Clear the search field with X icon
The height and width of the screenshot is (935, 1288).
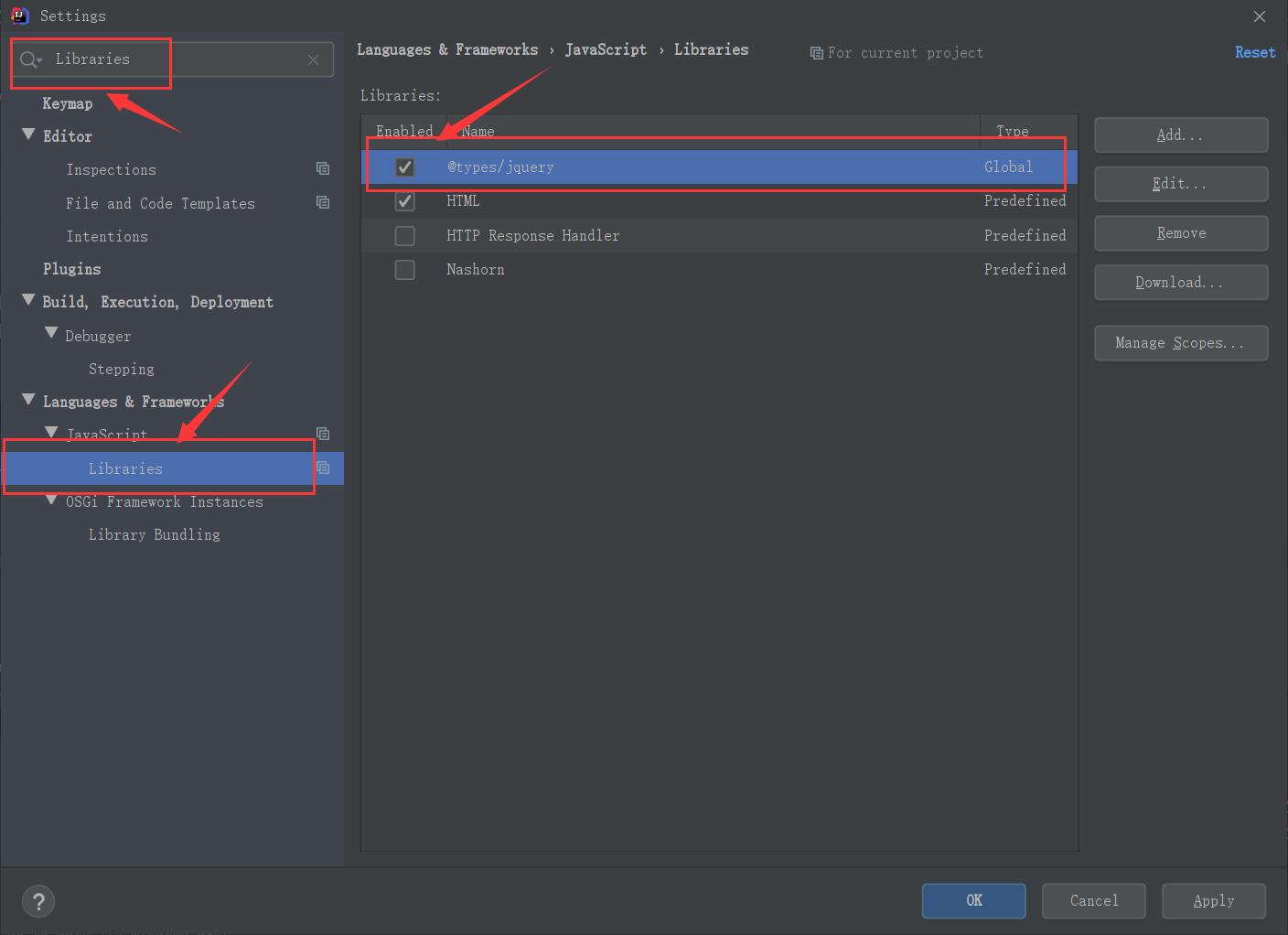[x=313, y=59]
